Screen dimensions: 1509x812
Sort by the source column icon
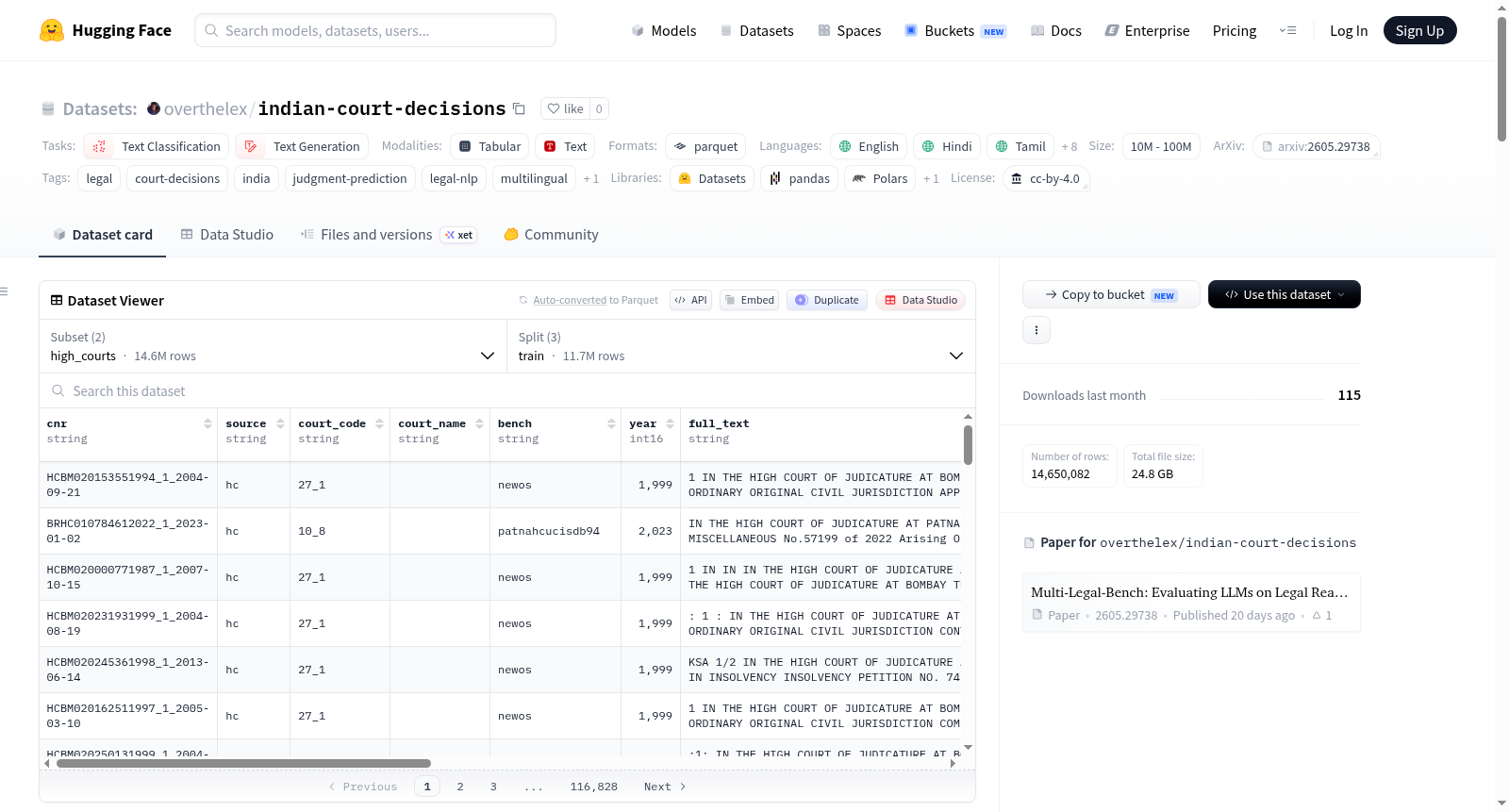coord(280,423)
